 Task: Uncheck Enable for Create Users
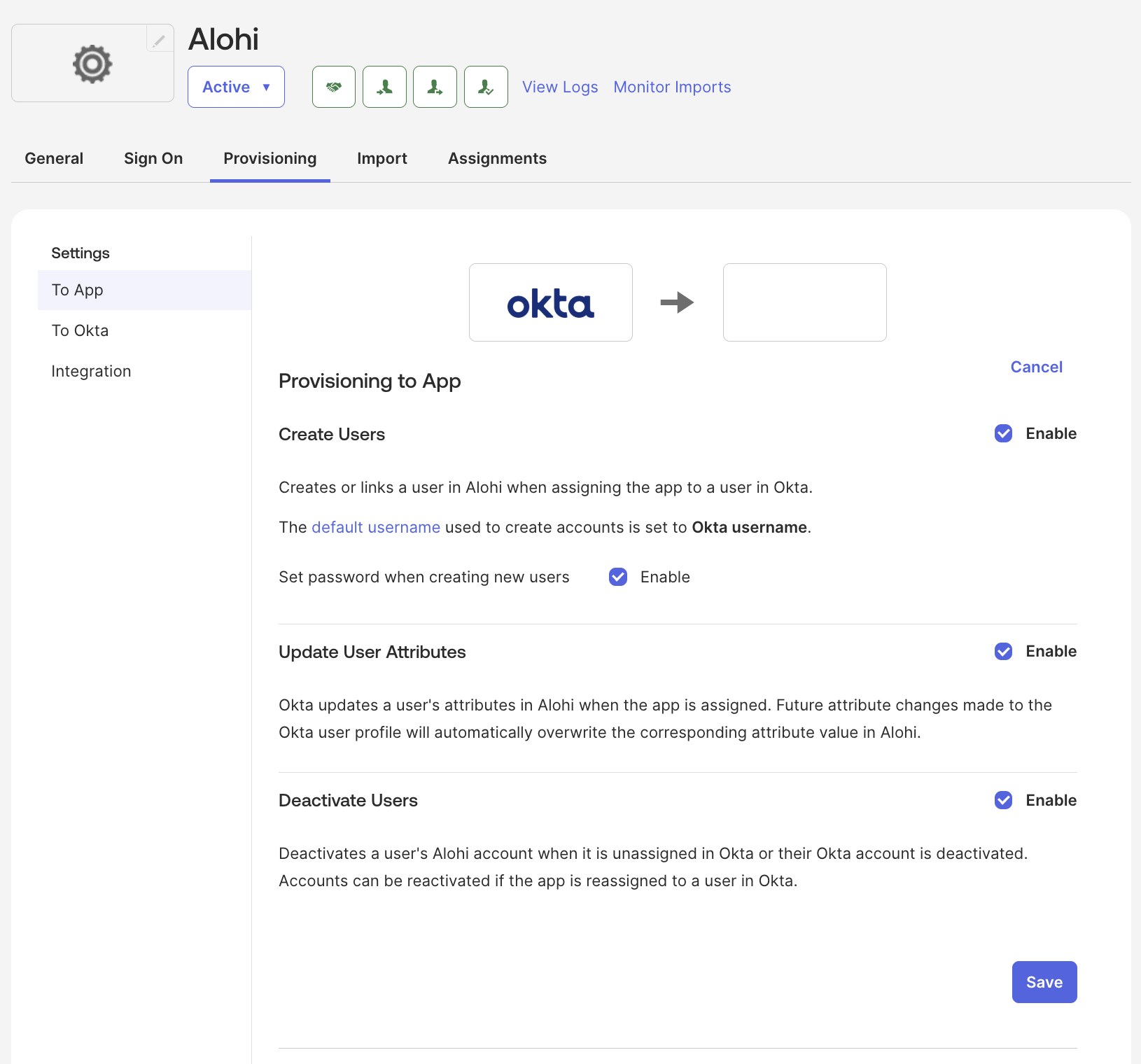tap(1003, 433)
